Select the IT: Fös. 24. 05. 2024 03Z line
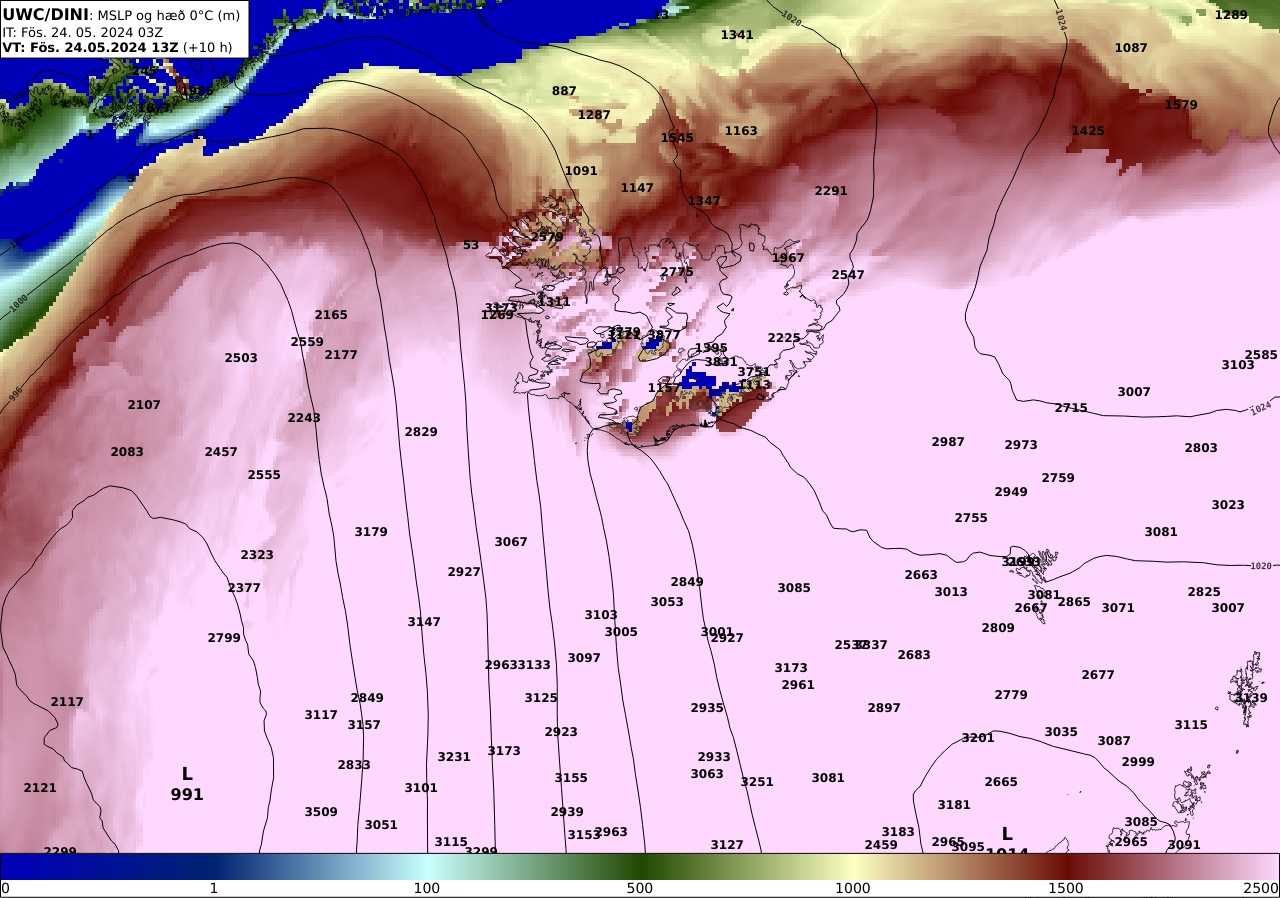This screenshot has height=898, width=1280. coord(83,32)
